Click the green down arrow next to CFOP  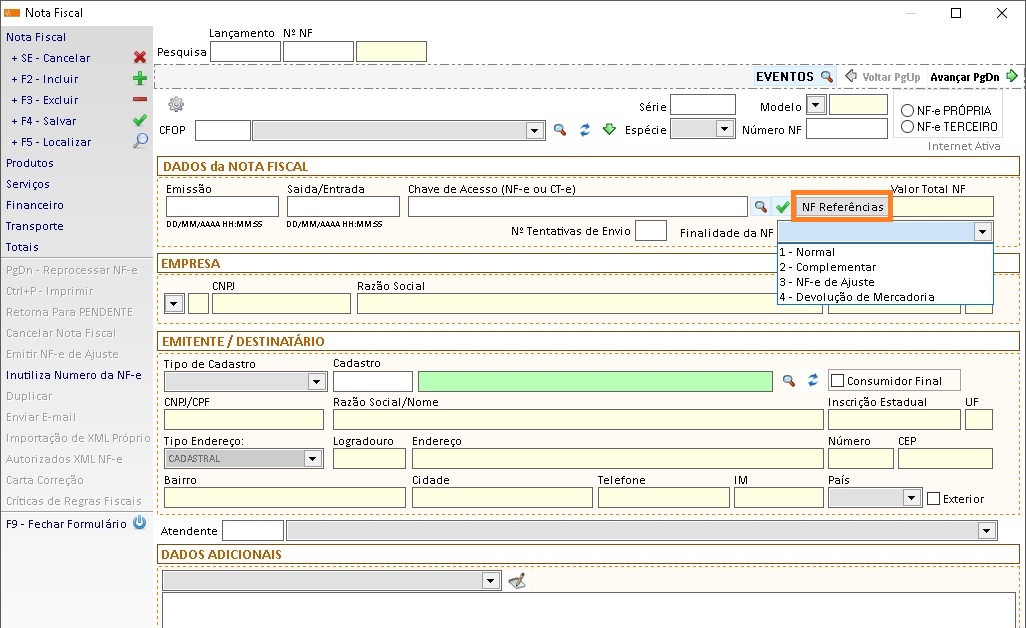608,130
